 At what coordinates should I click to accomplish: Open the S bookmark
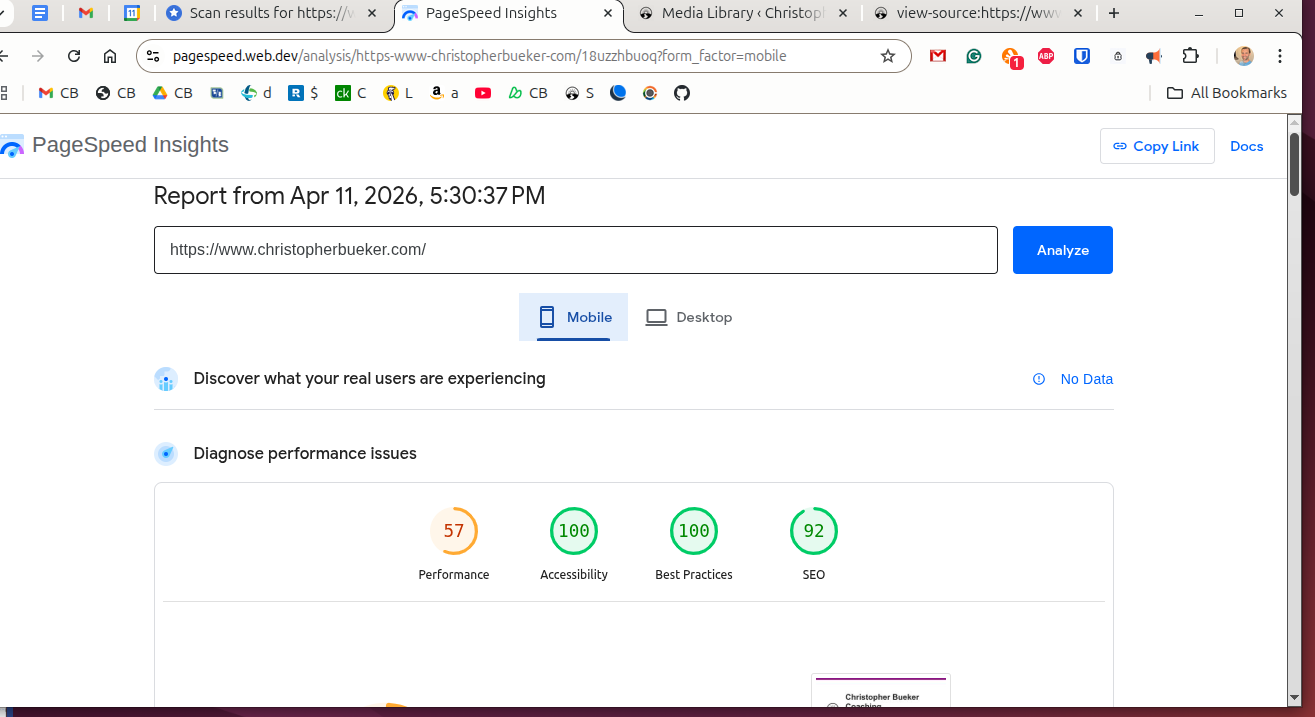click(x=579, y=93)
